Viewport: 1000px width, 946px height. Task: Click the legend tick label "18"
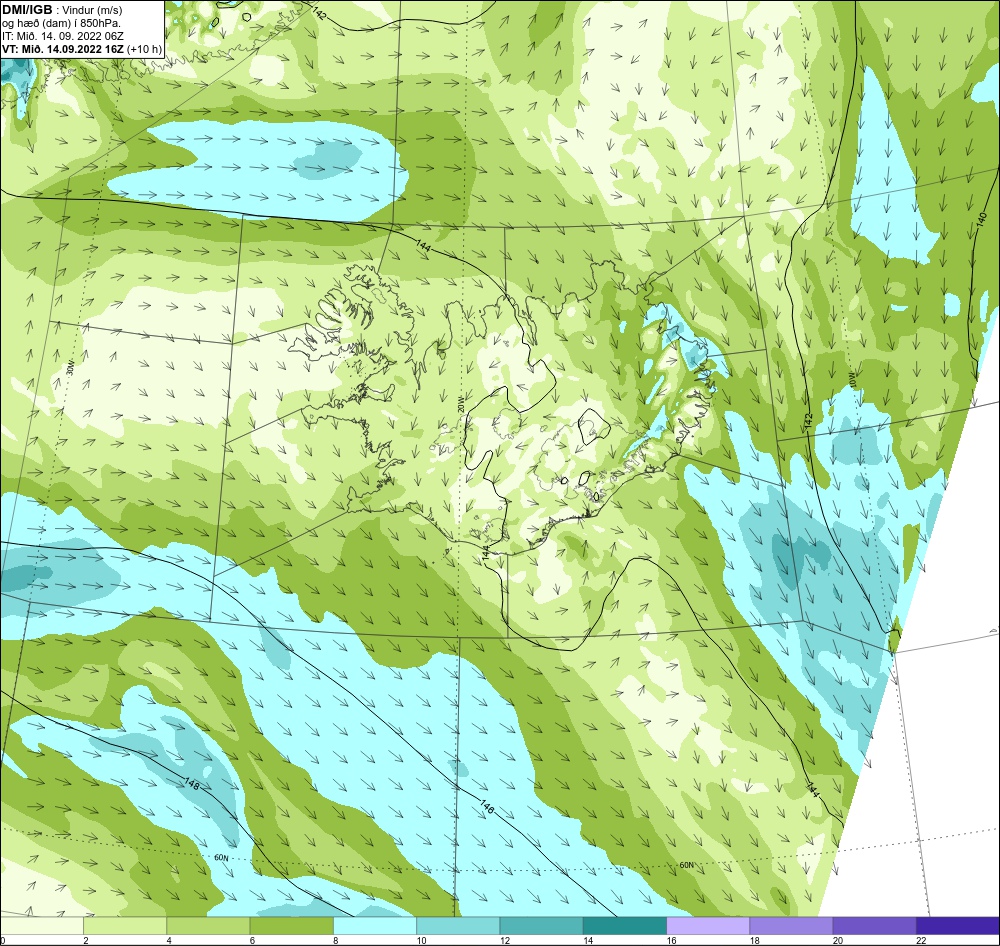click(754, 940)
